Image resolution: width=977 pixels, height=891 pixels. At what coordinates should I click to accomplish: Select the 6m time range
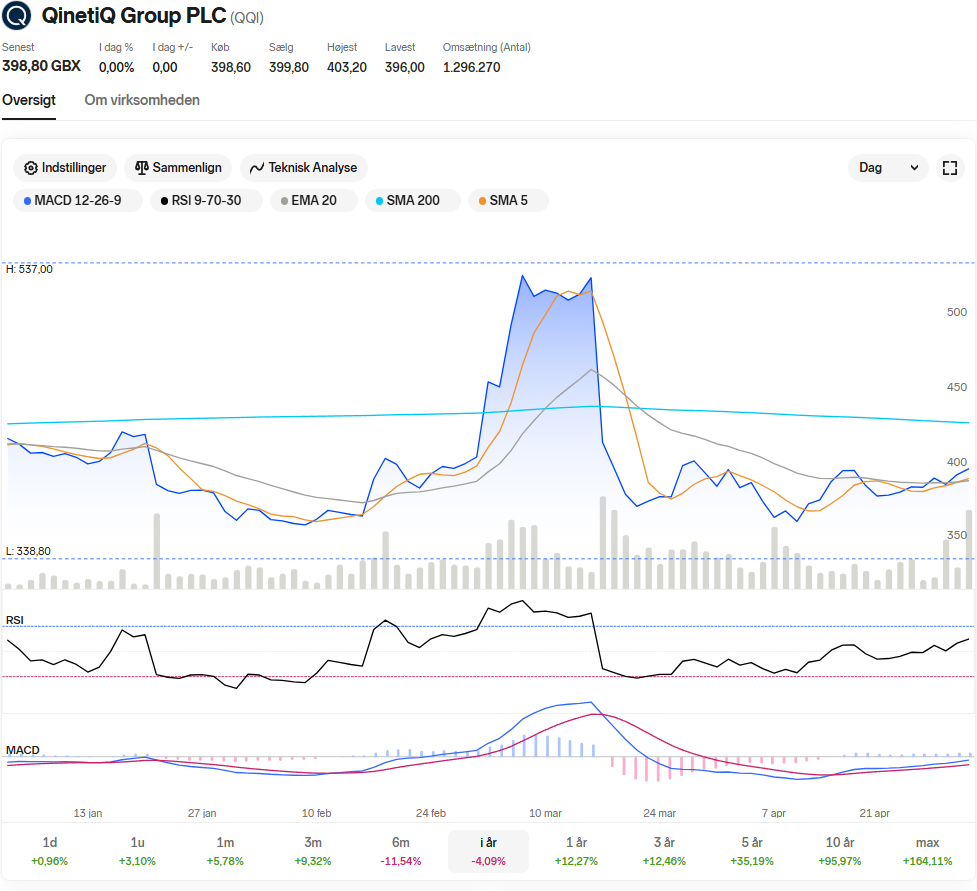pos(401,851)
